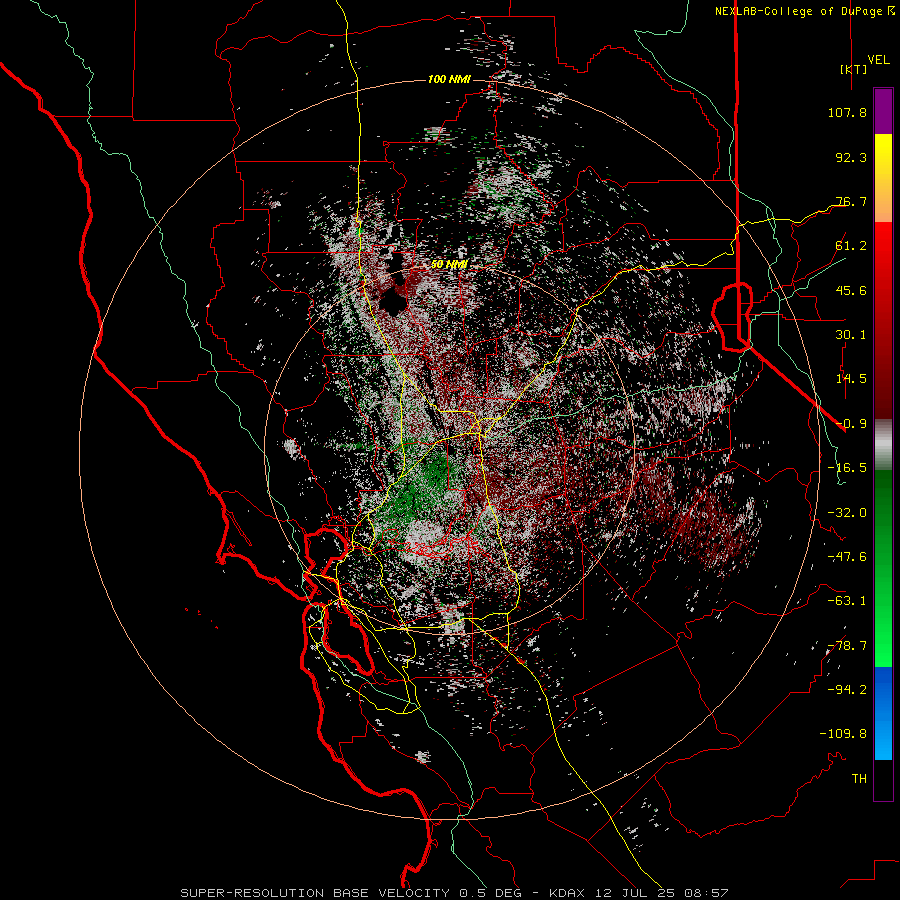Click the 92.3 velocity scale value
The image size is (900, 900).
pyautogui.click(x=851, y=157)
